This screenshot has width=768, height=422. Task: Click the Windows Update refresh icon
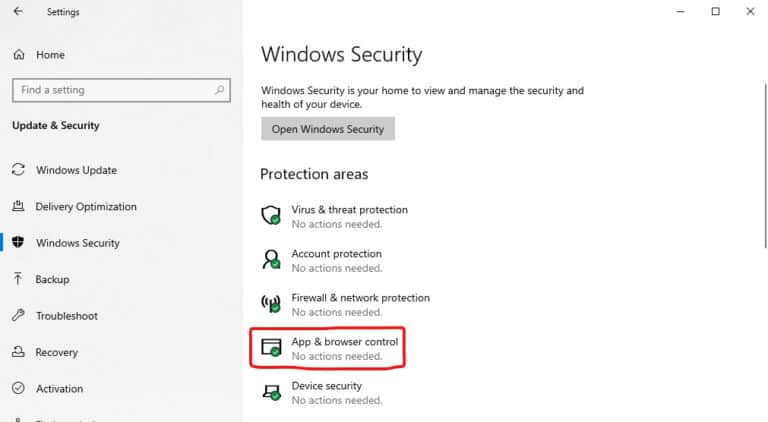coord(18,169)
